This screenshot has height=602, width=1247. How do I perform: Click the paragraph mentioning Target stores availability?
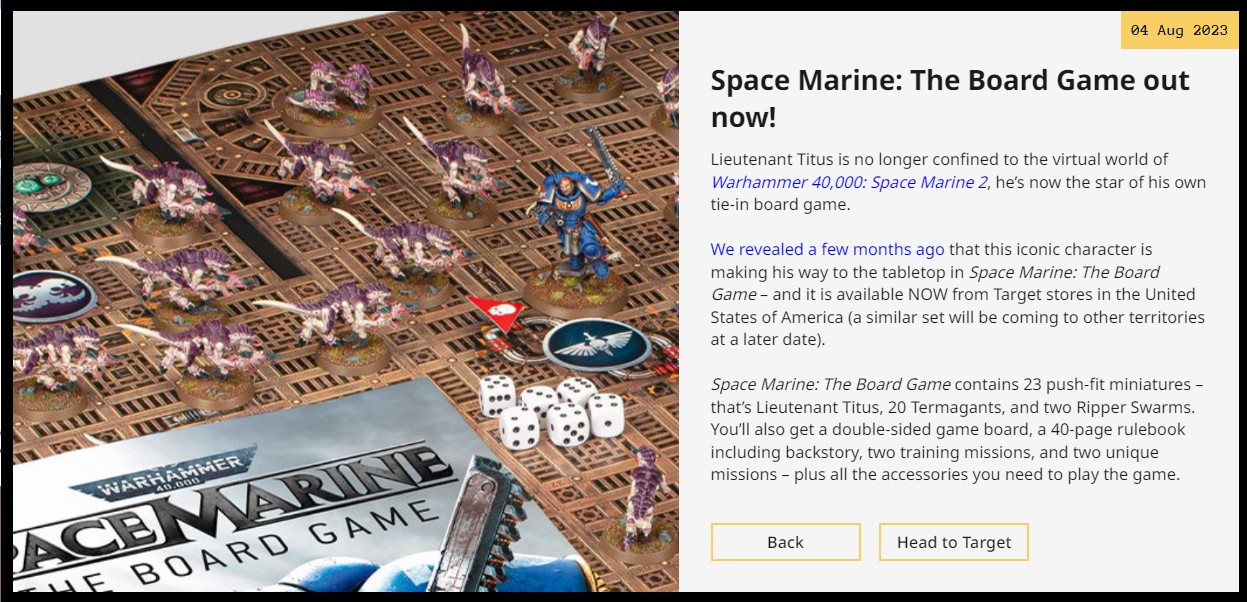(x=958, y=294)
